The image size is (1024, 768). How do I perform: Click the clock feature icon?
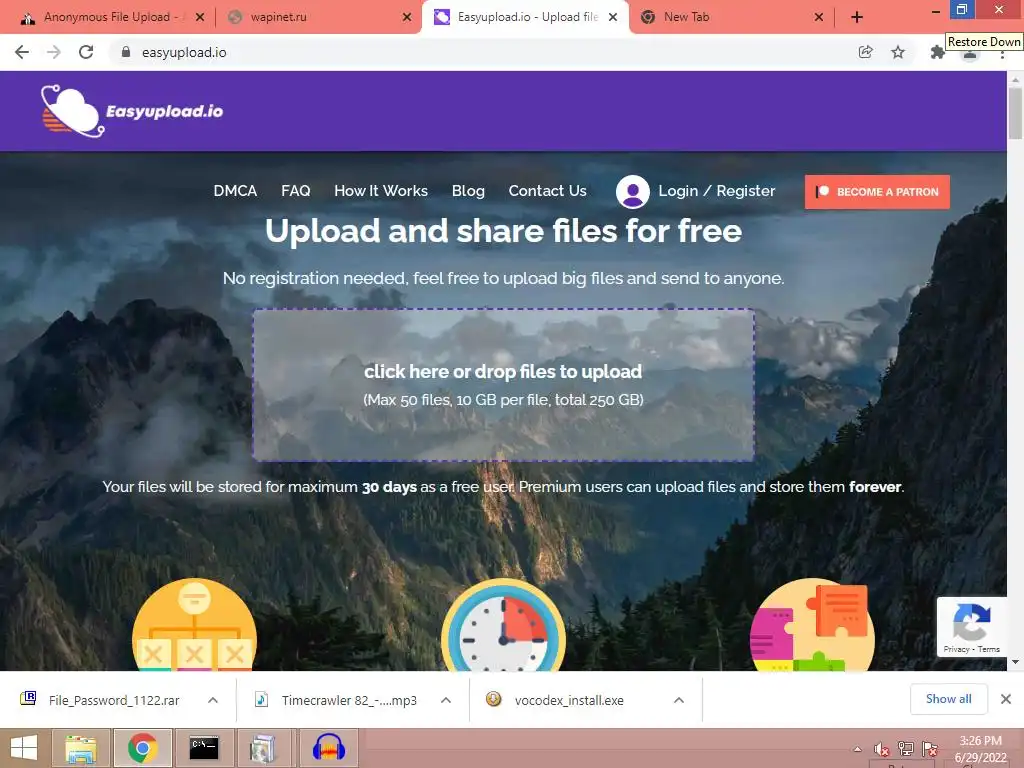click(x=504, y=625)
